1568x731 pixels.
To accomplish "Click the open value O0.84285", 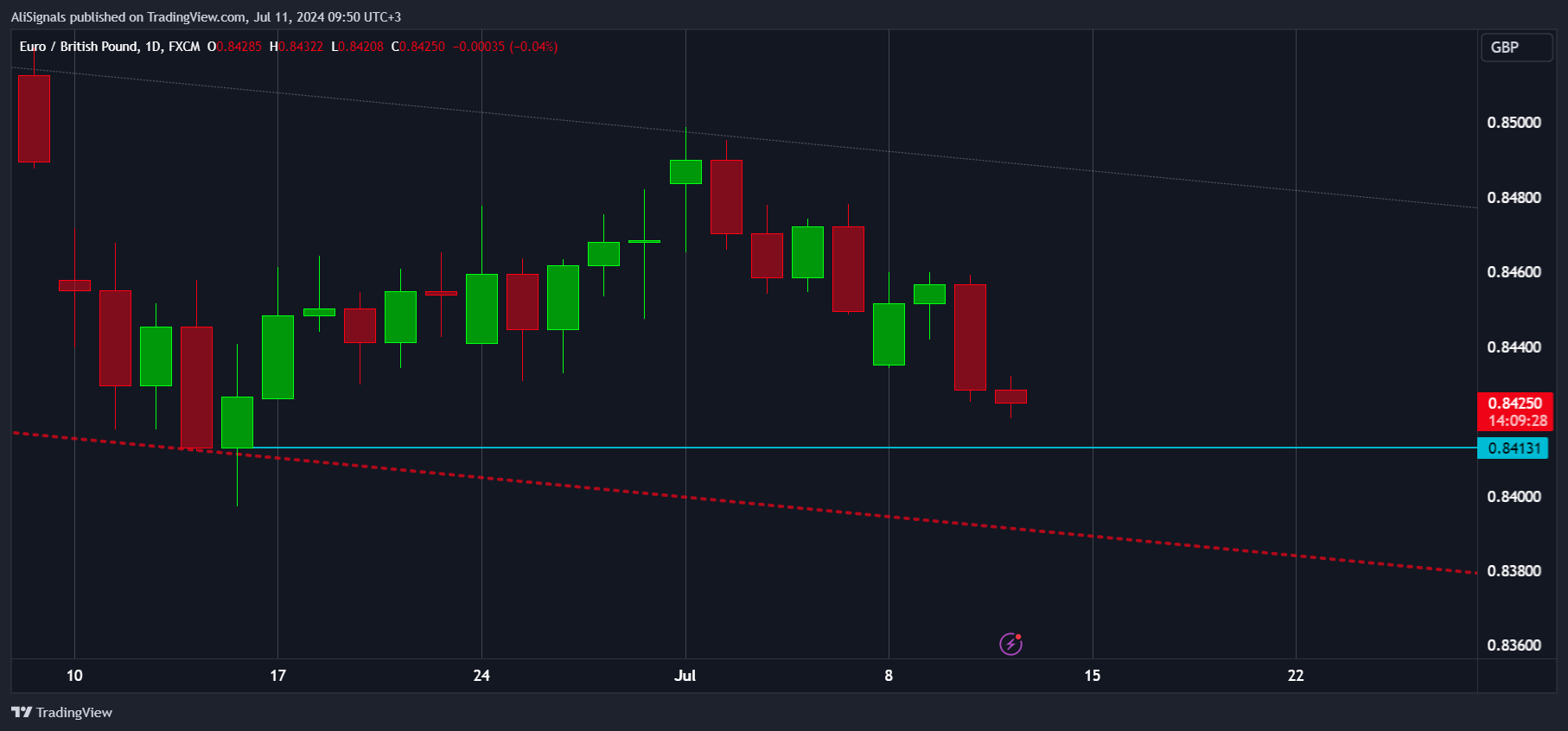I will (x=234, y=47).
